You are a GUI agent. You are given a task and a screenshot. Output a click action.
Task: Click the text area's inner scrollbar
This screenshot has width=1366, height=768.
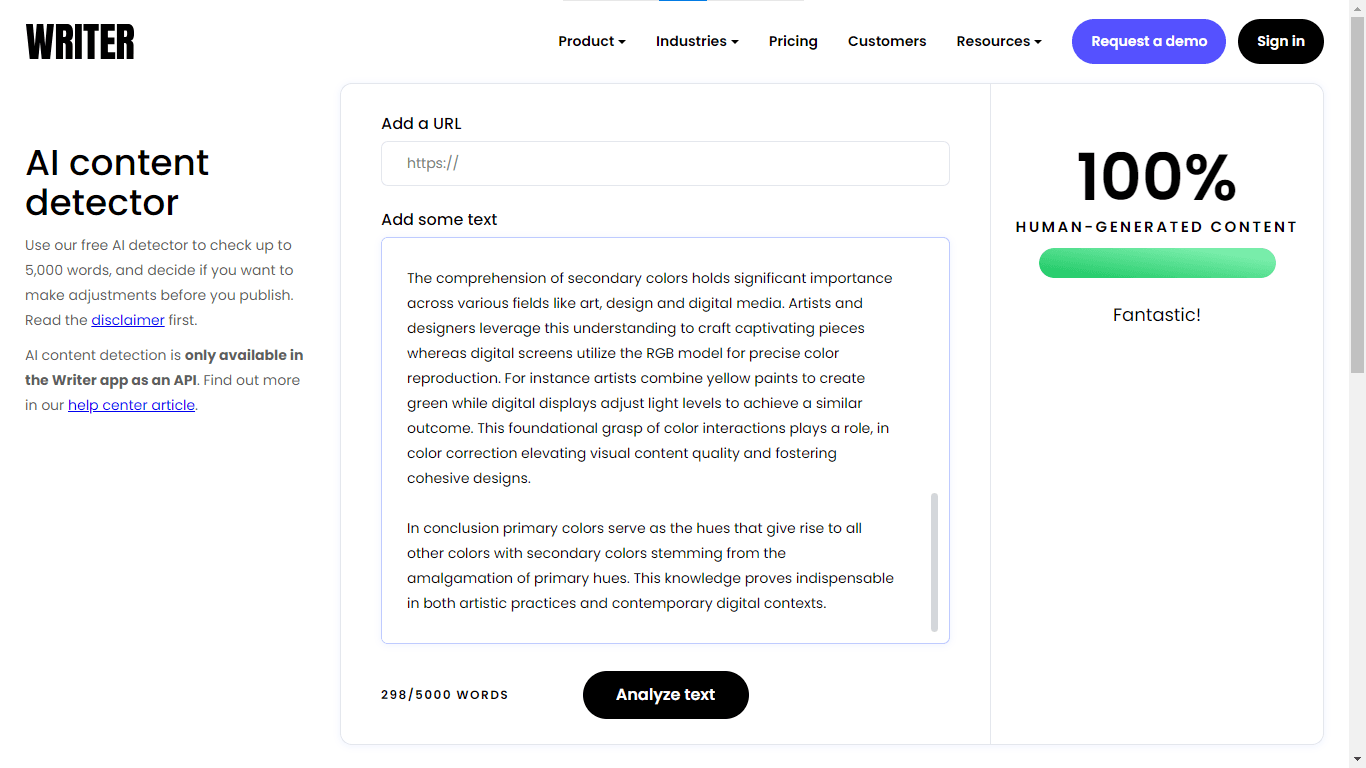[x=935, y=560]
